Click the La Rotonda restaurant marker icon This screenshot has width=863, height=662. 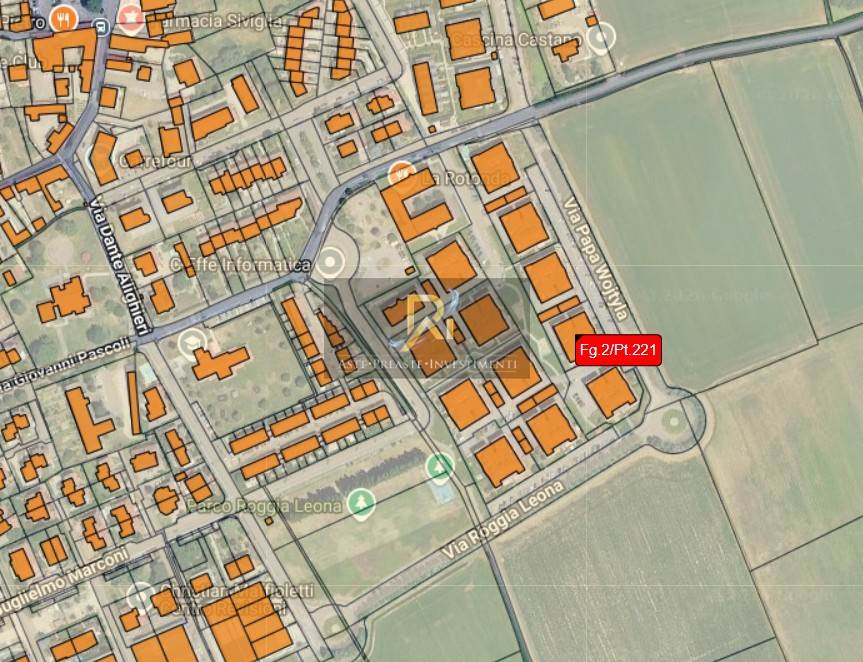[x=401, y=174]
